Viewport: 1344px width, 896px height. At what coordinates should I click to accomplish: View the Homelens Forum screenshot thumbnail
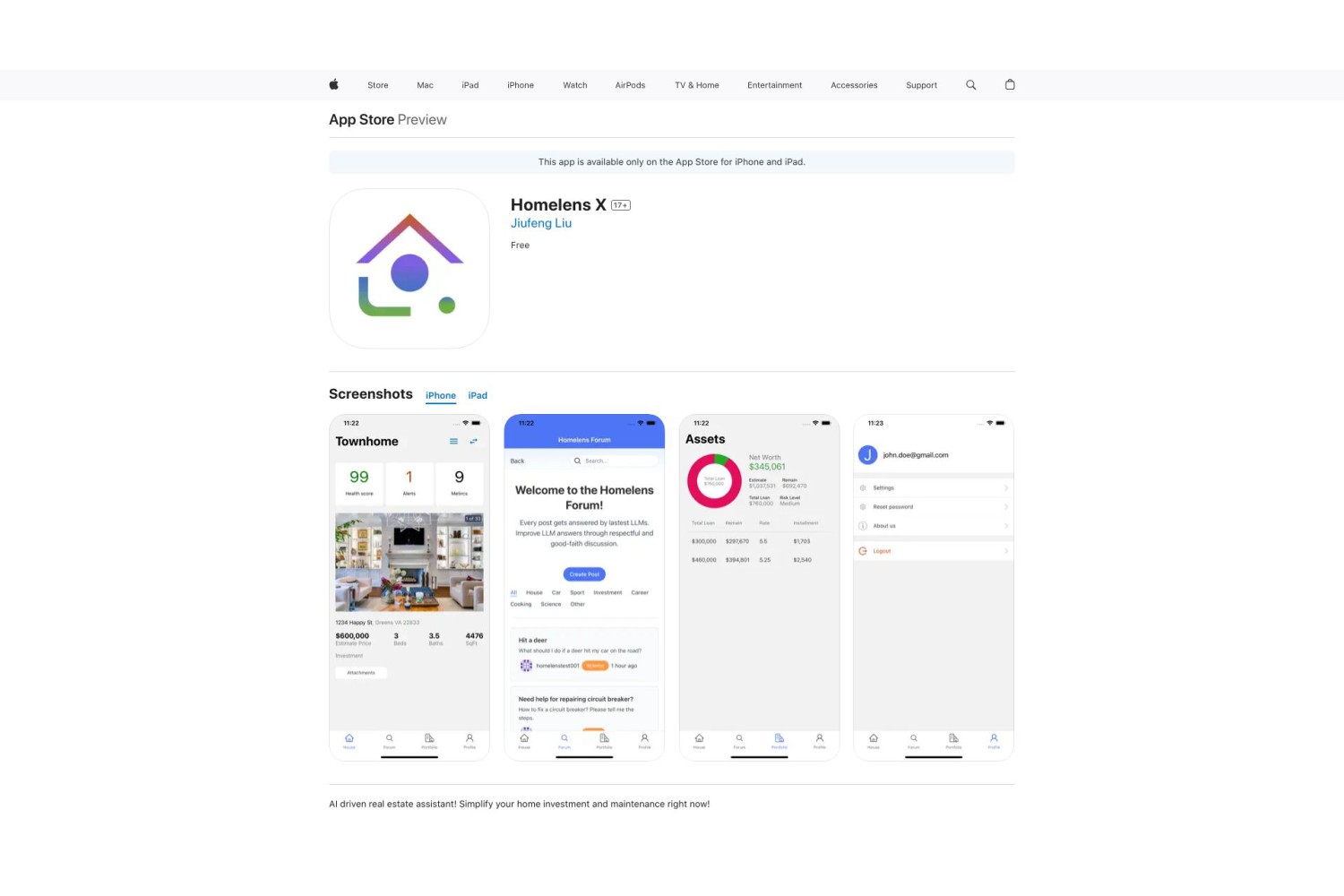pos(584,588)
